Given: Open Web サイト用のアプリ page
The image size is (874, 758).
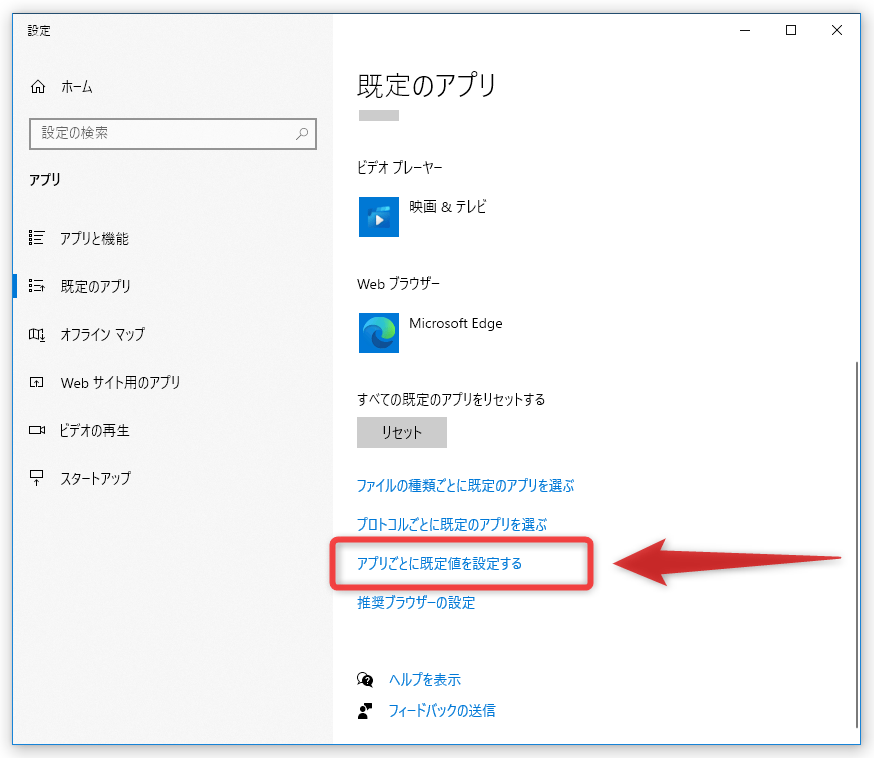Looking at the screenshot, I should coord(120,382).
